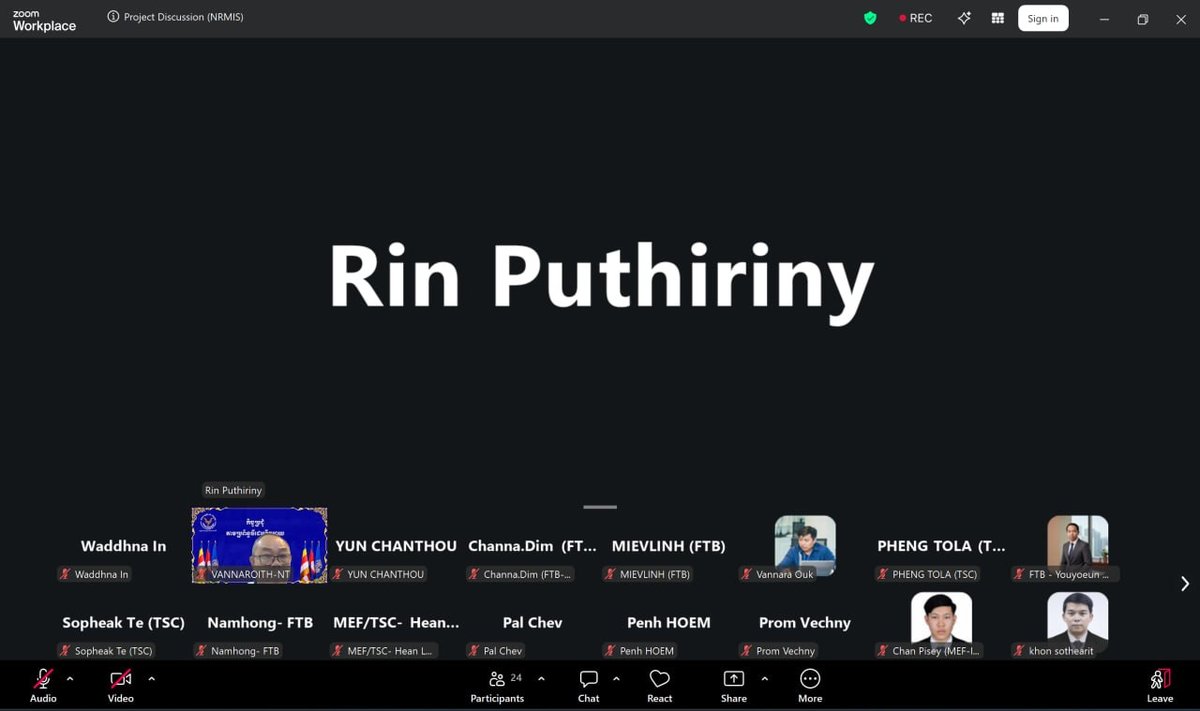
Task: Click muted mic icon beside Sopheak Te (TSC) label
Action: (66, 650)
